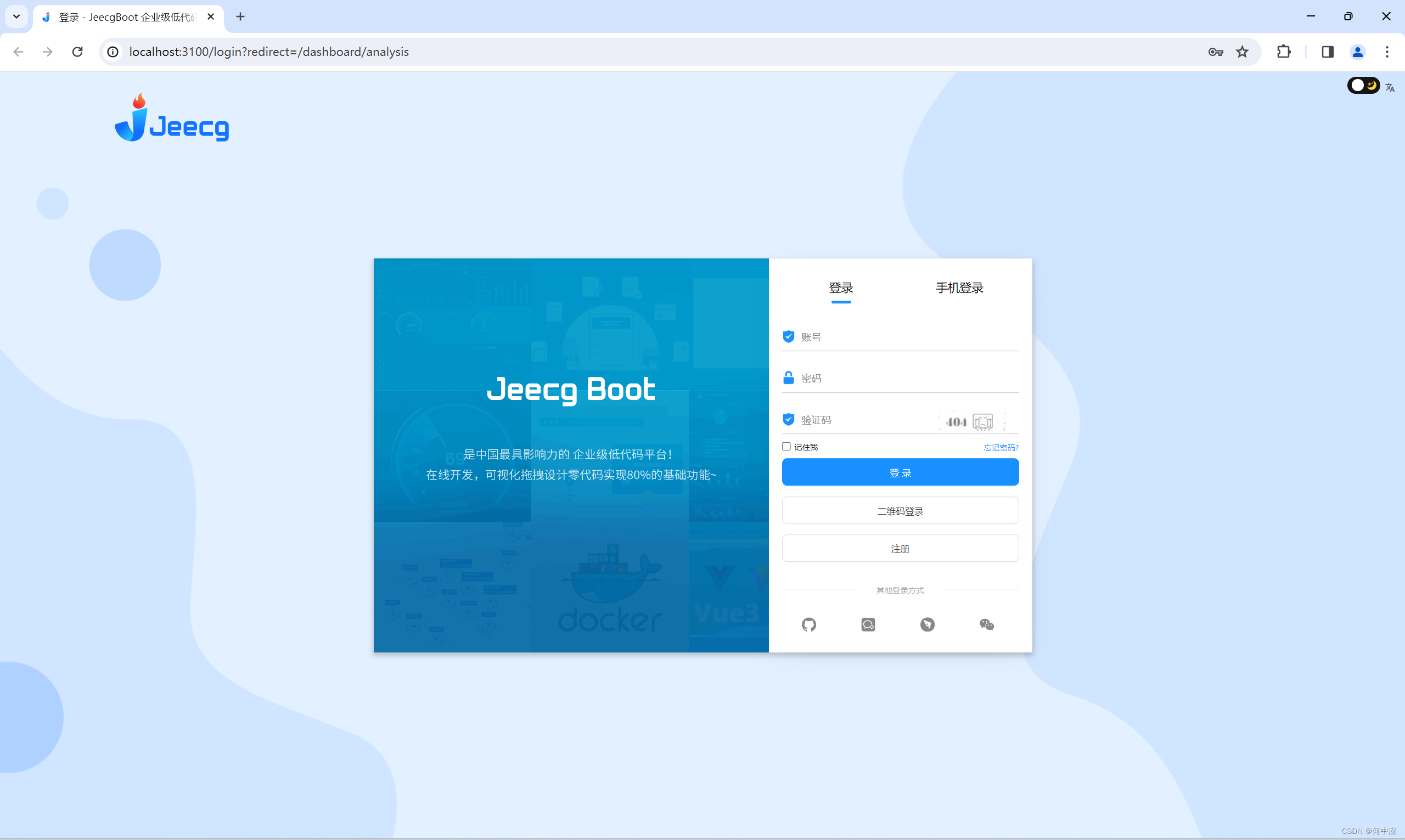Open the language translation icon
This screenshot has width=1405, height=840.
[1390, 87]
